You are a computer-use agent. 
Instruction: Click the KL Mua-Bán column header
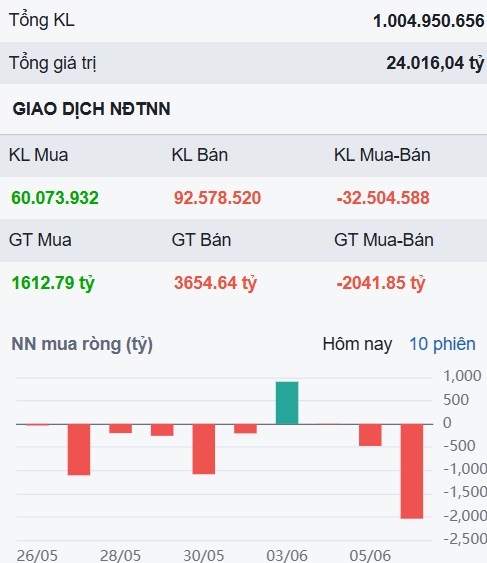tap(382, 155)
